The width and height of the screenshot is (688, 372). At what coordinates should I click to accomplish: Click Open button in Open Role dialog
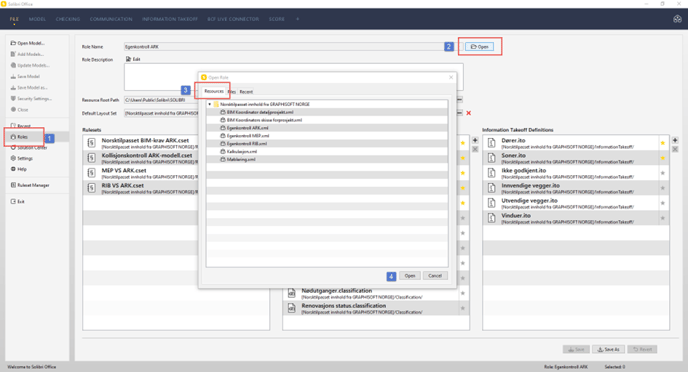[x=410, y=275]
